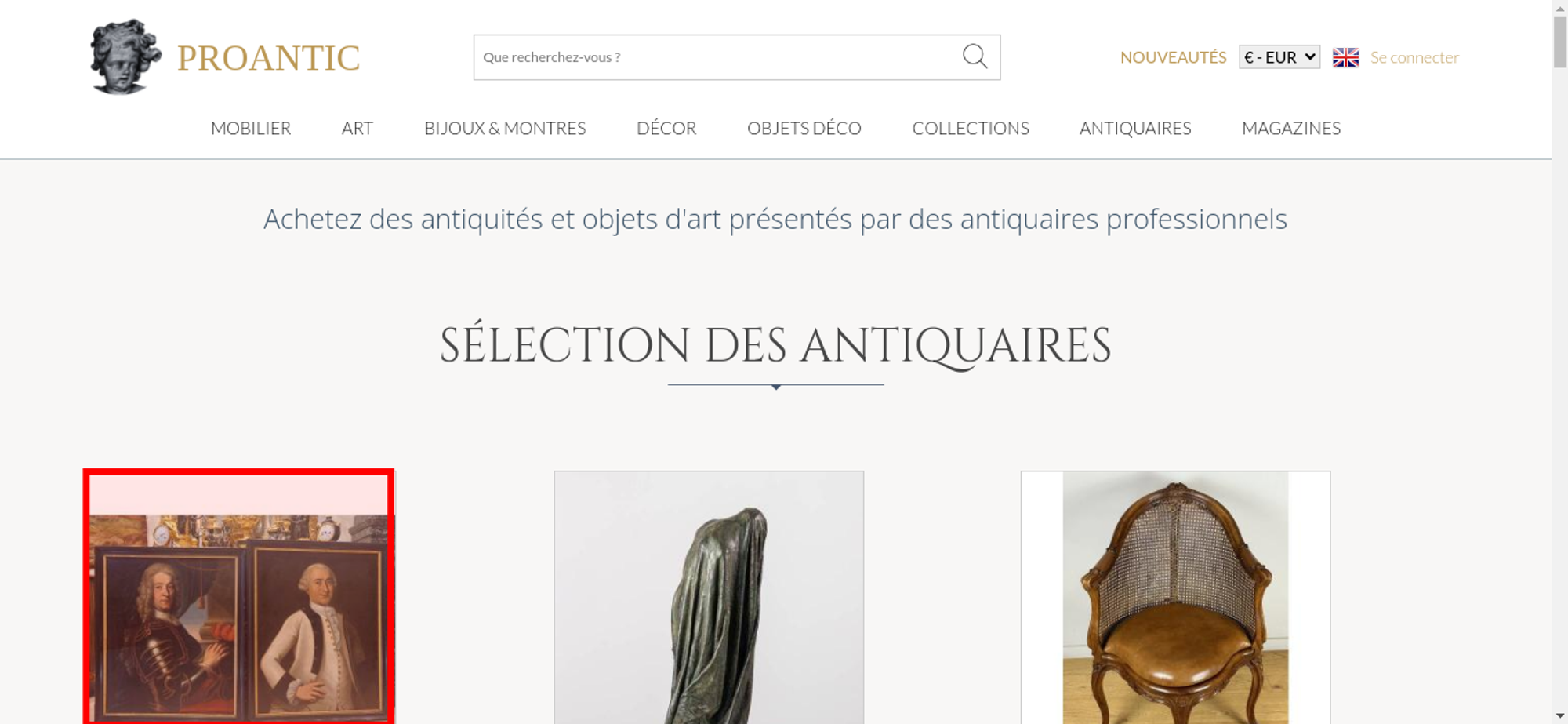This screenshot has width=1568, height=724.
Task: Click the Proantic cherub head logo
Action: (125, 56)
